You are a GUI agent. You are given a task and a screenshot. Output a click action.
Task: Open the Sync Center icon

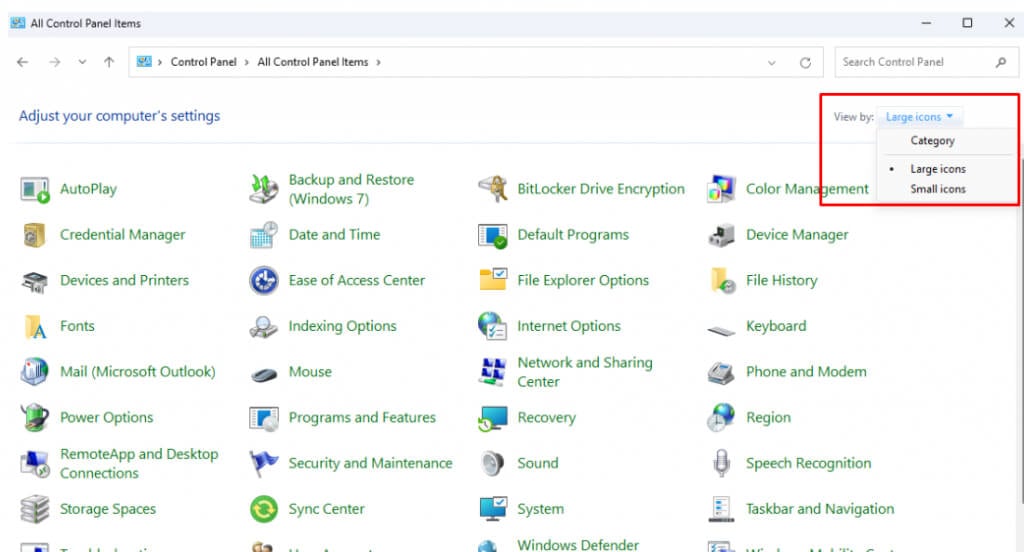[x=264, y=510]
